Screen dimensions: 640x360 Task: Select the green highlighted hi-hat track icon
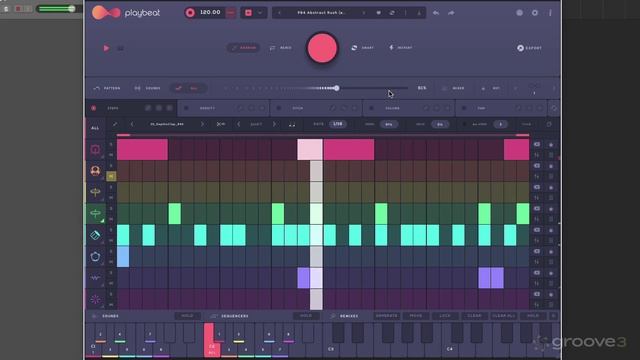click(95, 213)
